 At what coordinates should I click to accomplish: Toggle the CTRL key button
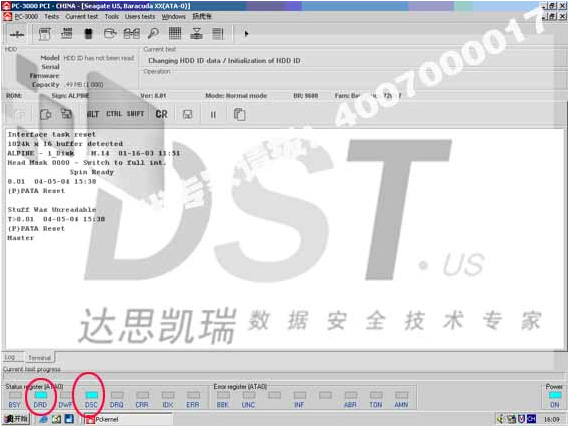114,114
